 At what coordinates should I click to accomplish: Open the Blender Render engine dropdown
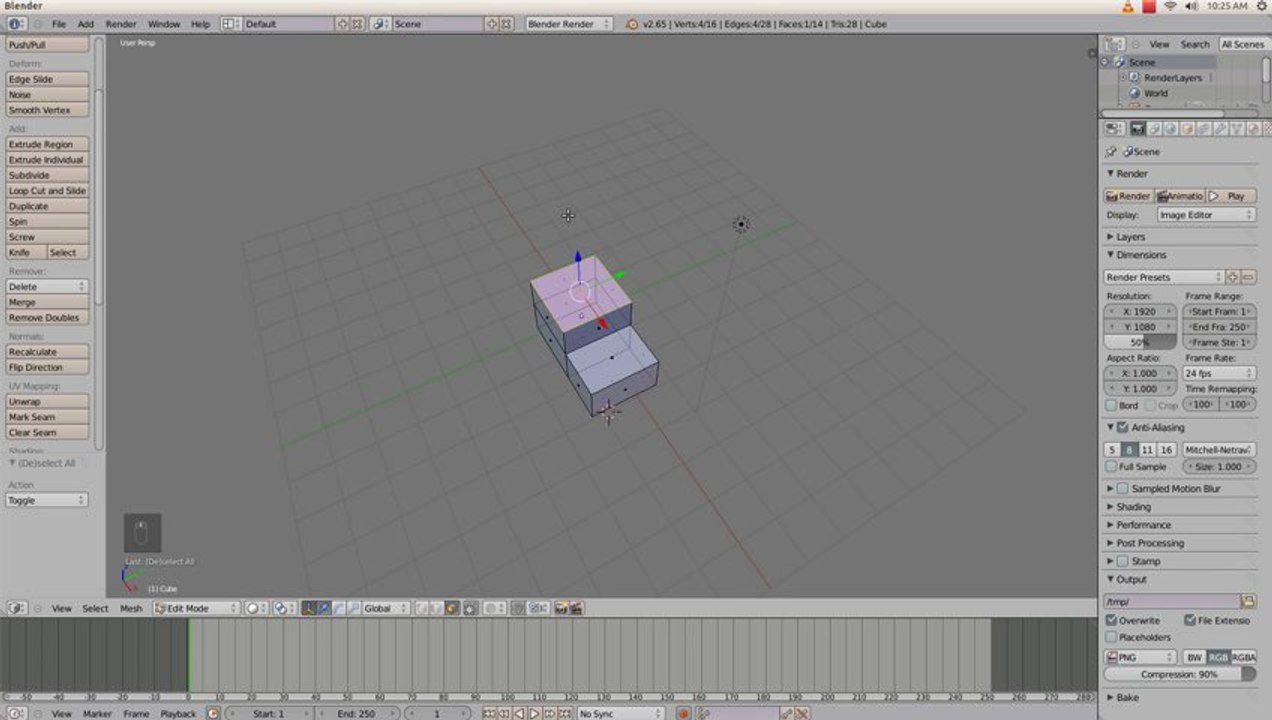coord(569,23)
